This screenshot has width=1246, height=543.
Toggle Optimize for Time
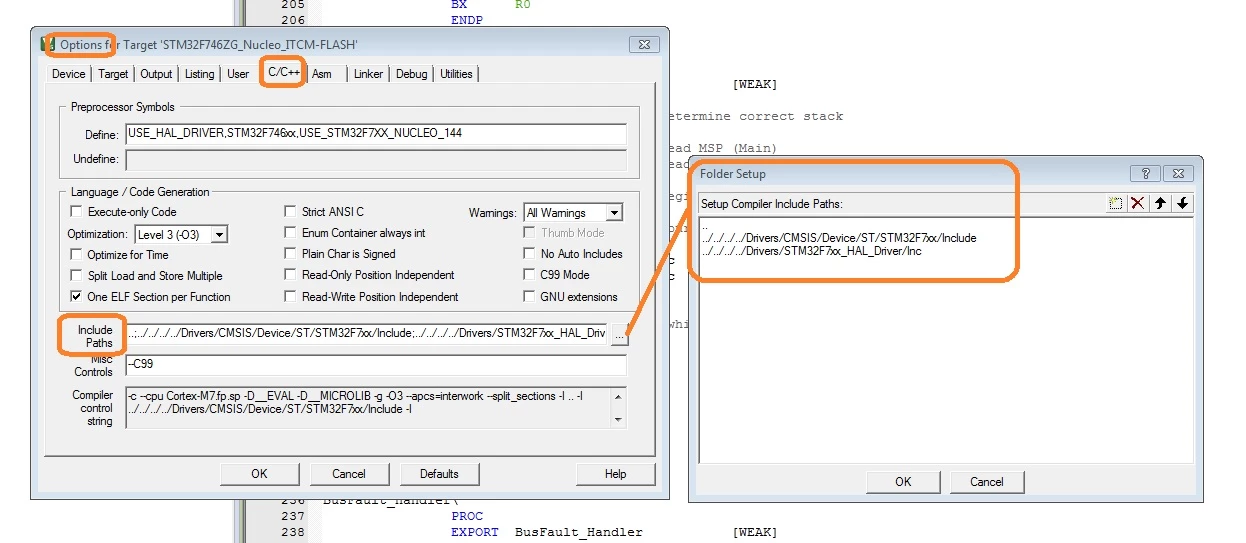(x=76, y=255)
